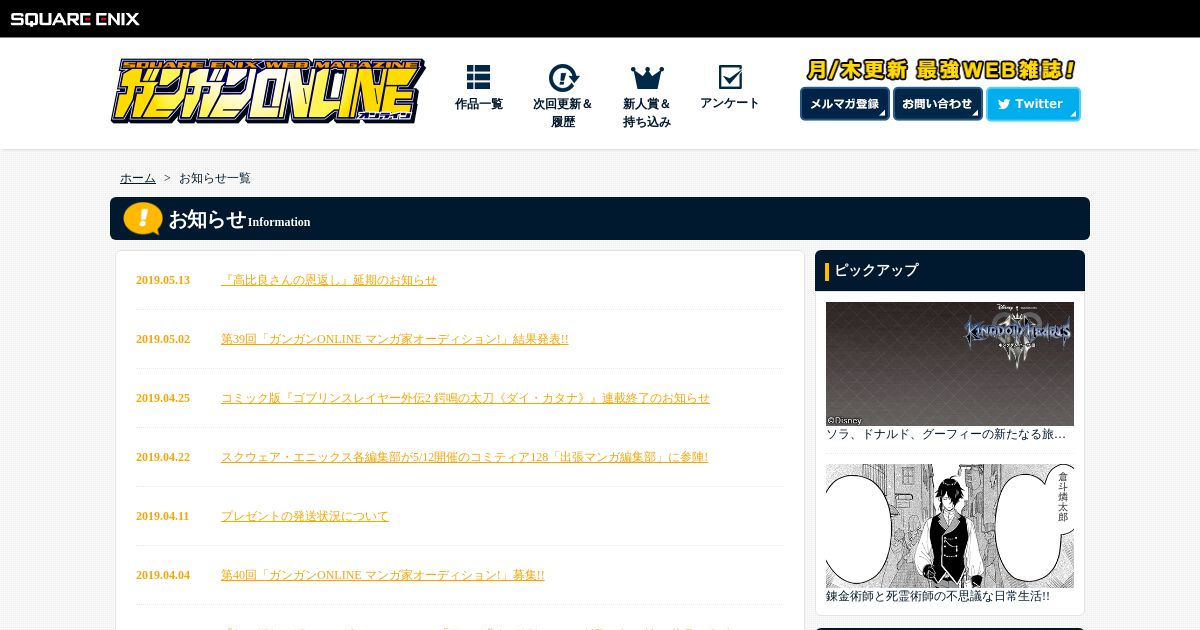The width and height of the screenshot is (1200, 630).
Task: Click the SQUARE ENIX logo
Action: point(75,19)
